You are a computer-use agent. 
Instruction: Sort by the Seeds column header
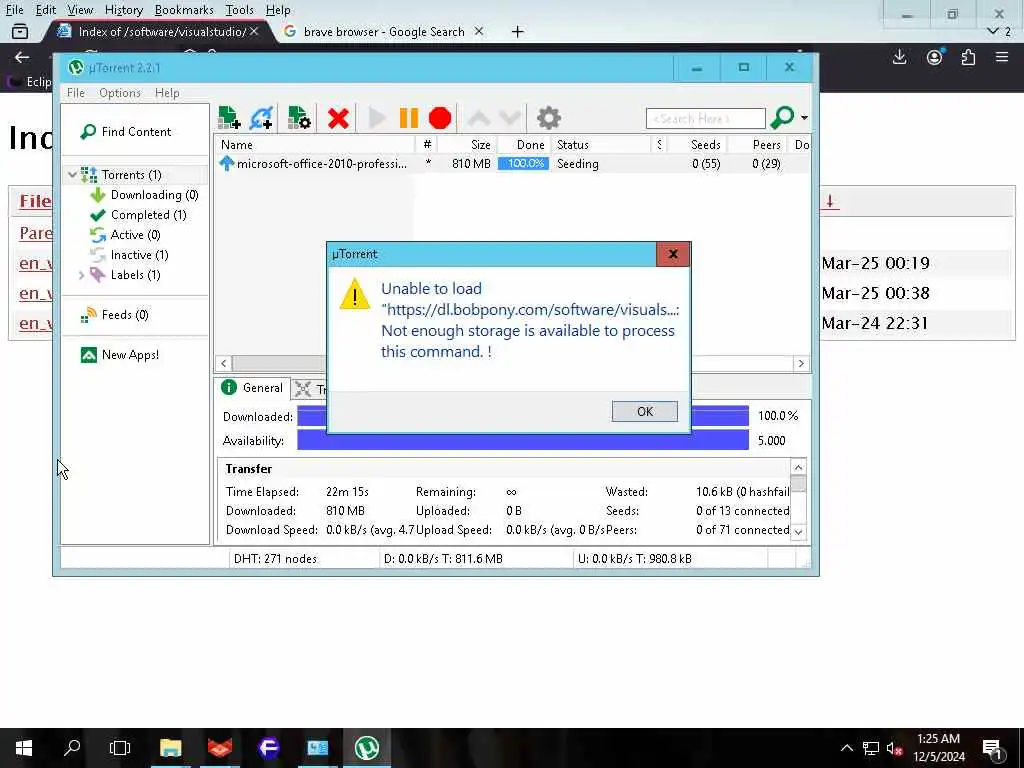[x=696, y=145]
